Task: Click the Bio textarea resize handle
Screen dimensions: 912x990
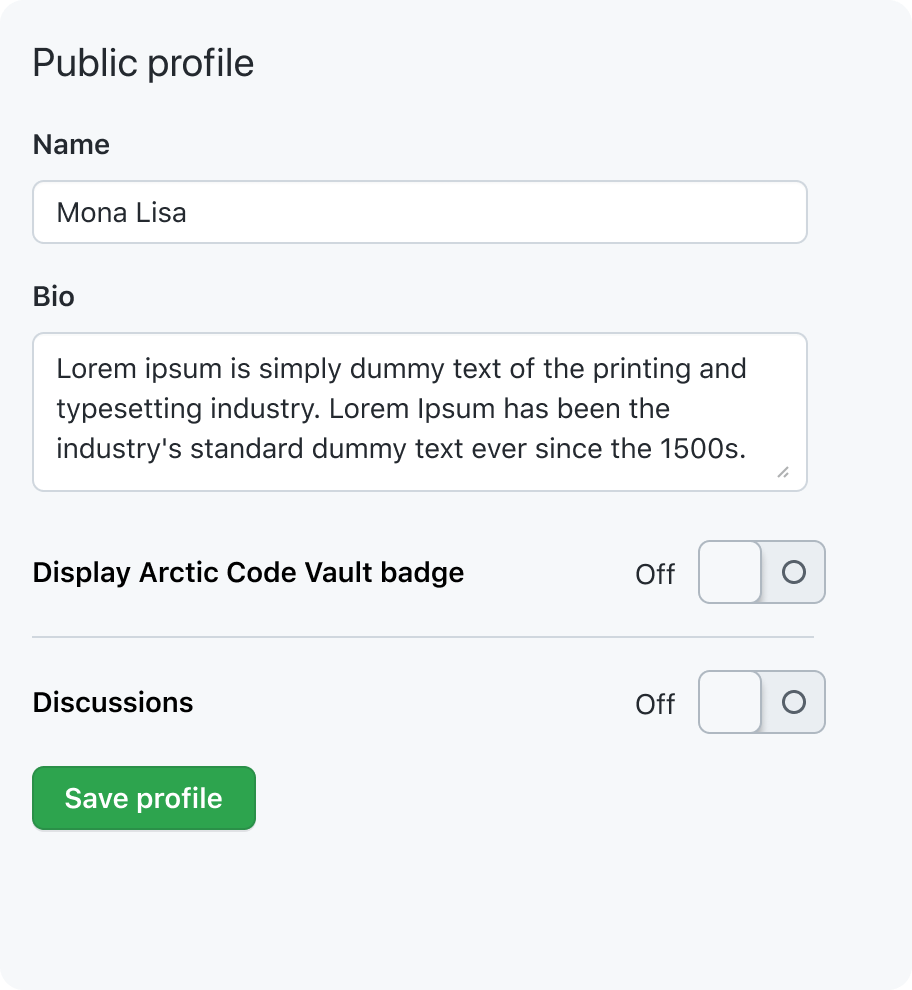Action: [x=782, y=472]
